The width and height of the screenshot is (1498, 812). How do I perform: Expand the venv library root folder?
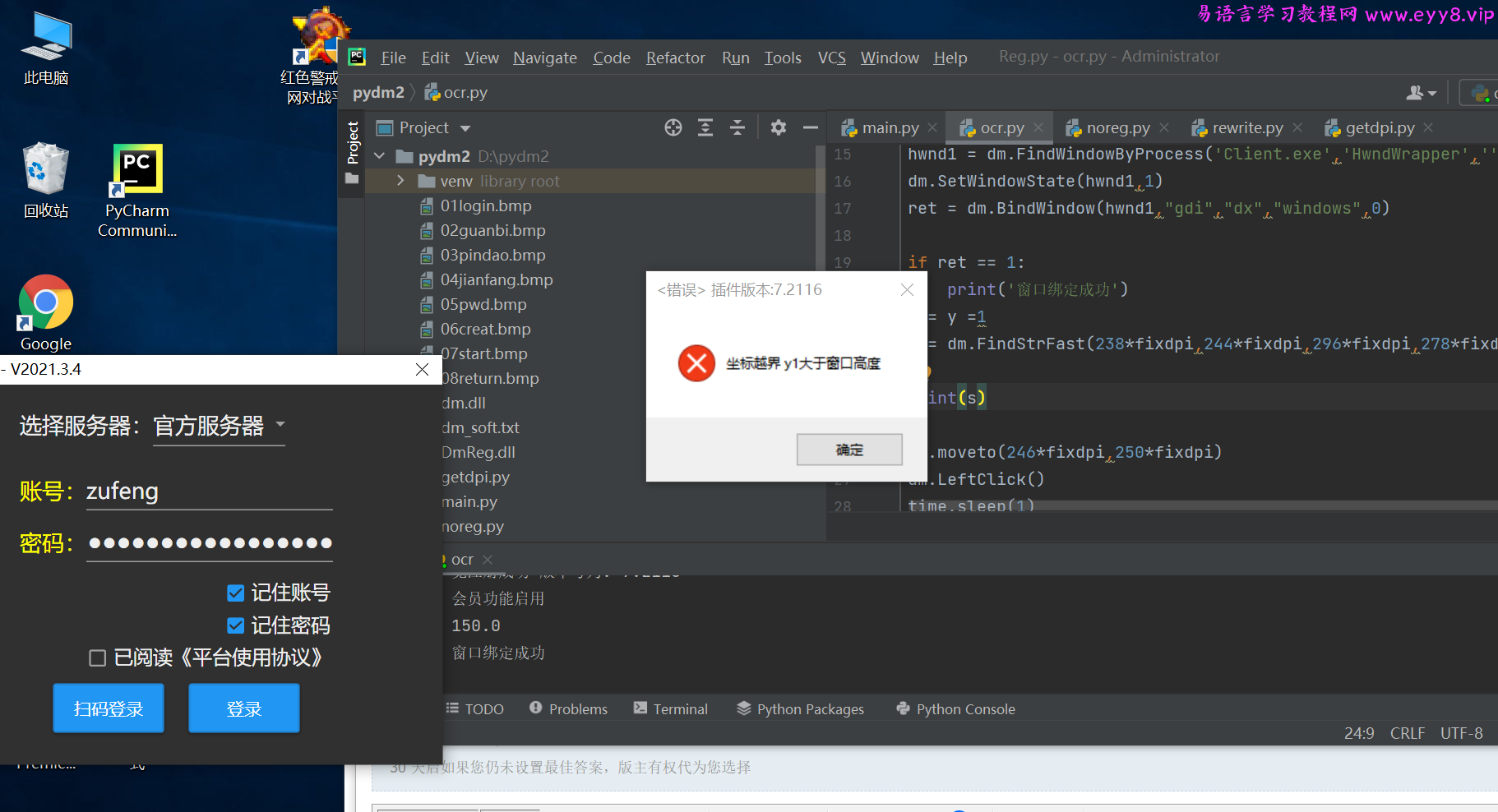pos(400,181)
